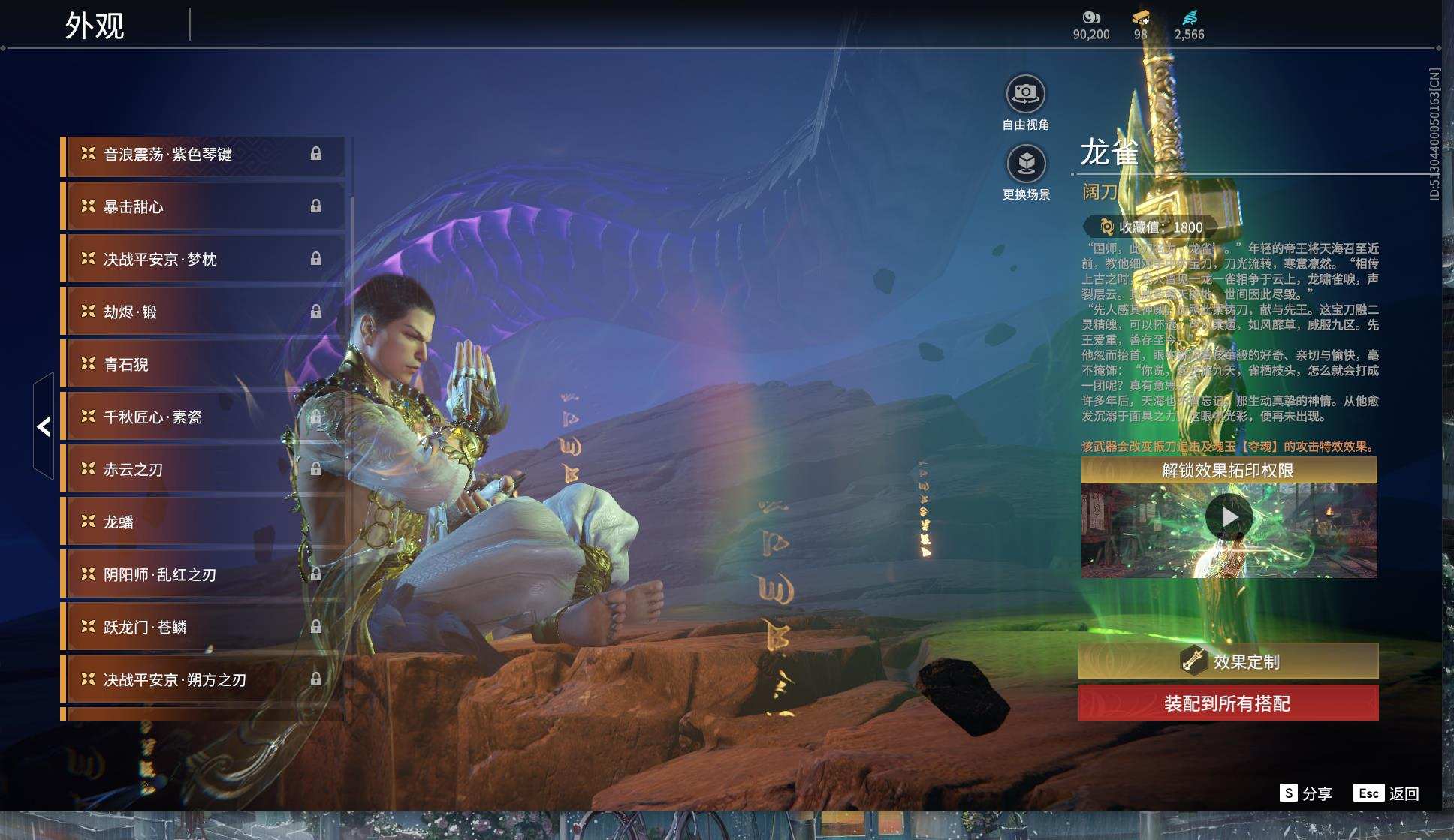1454x840 pixels.
Task: Select the 千秋匠心·素瓷 skin
Action: pos(203,417)
